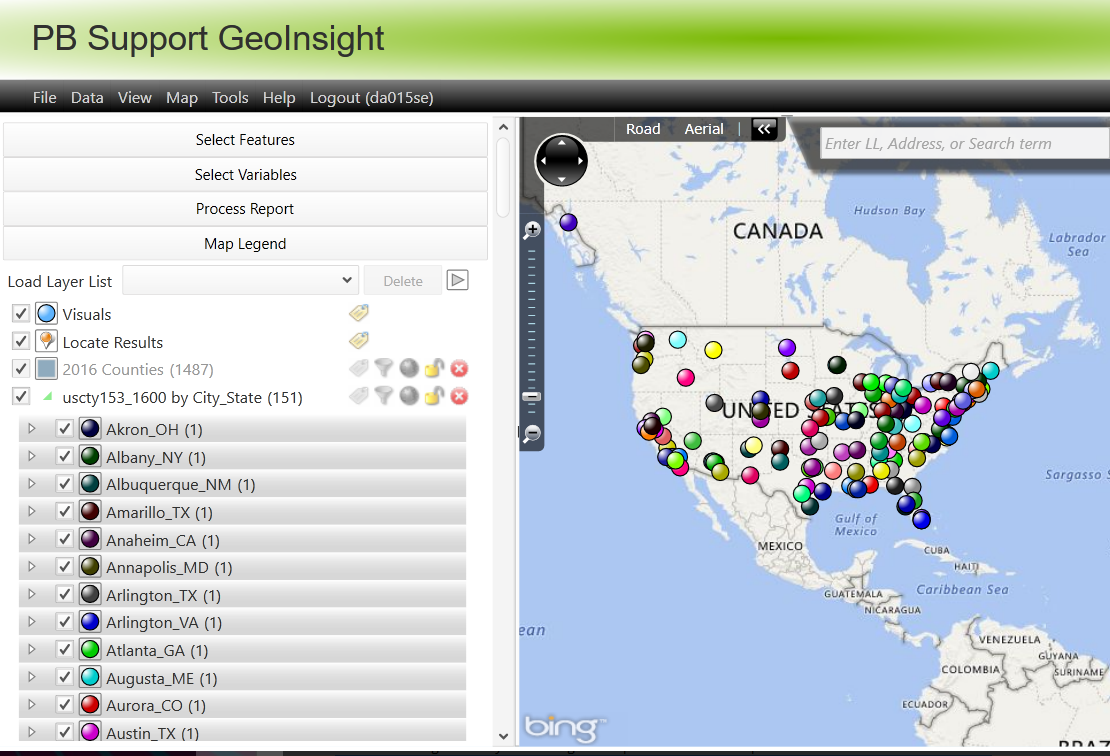Click the tag icon next to Locate Results

tap(358, 340)
